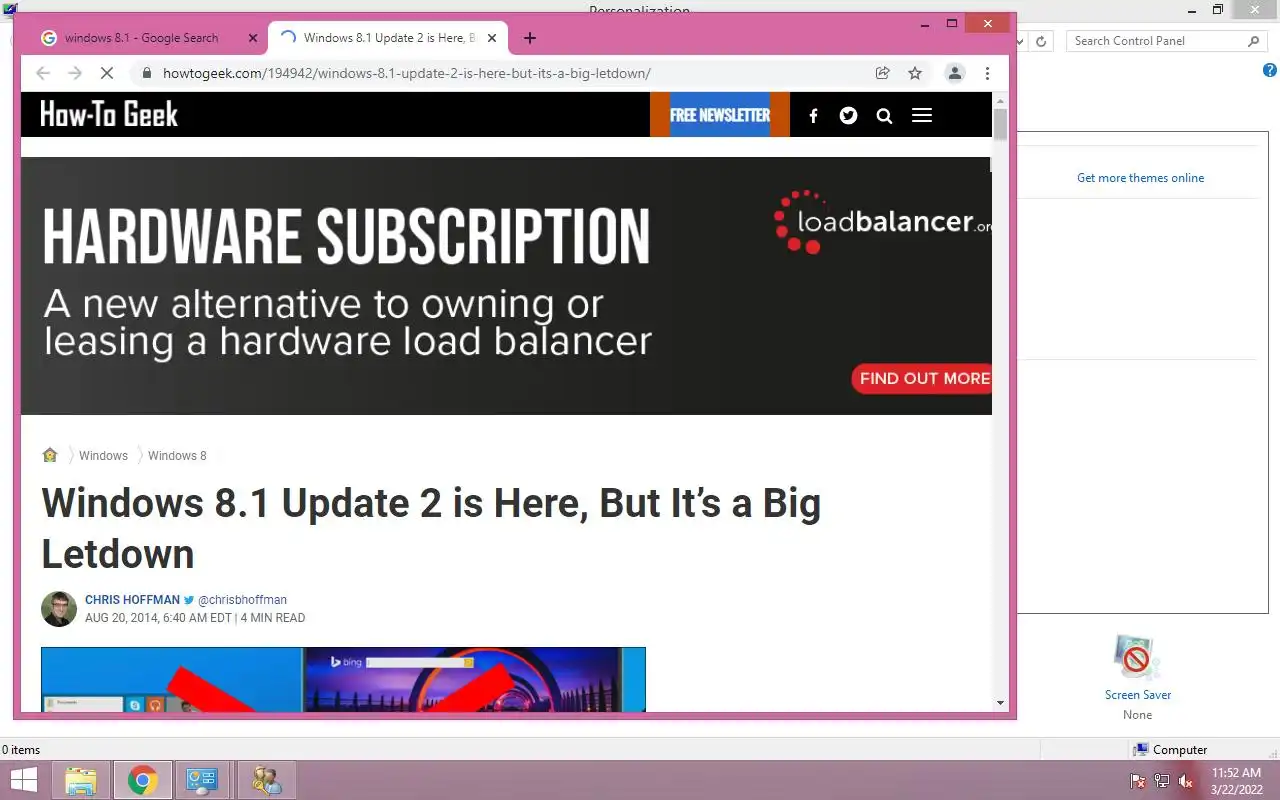Screen dimensions: 1280x800
Task: Click the Control Panel search magnifier
Action: pyautogui.click(x=1254, y=41)
